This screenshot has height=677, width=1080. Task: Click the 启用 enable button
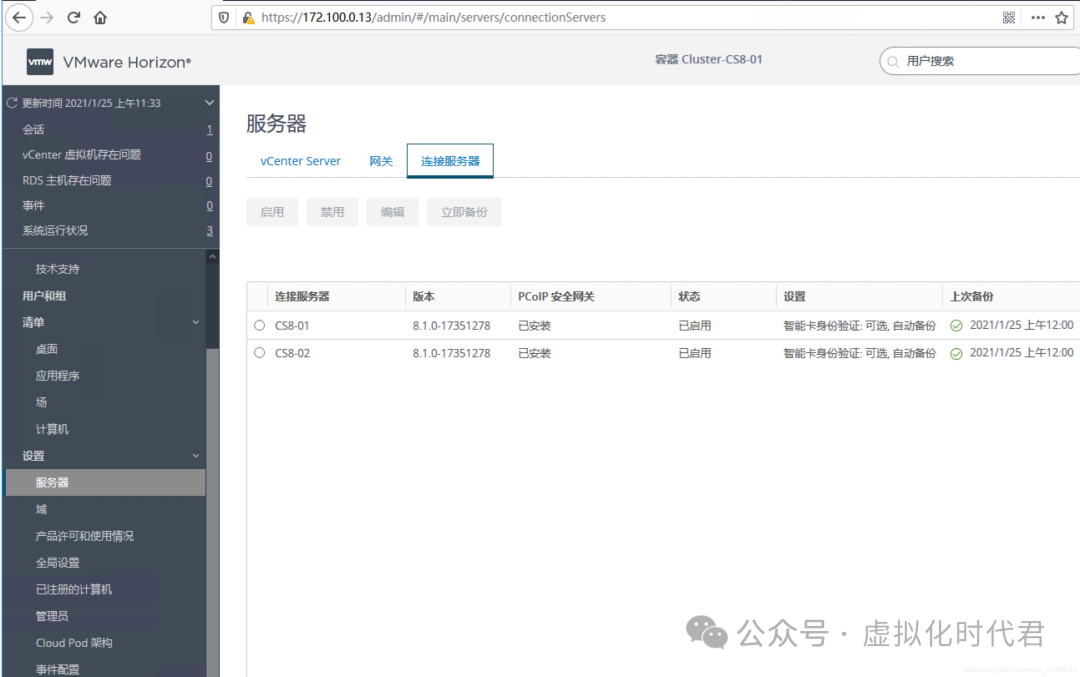click(x=272, y=212)
